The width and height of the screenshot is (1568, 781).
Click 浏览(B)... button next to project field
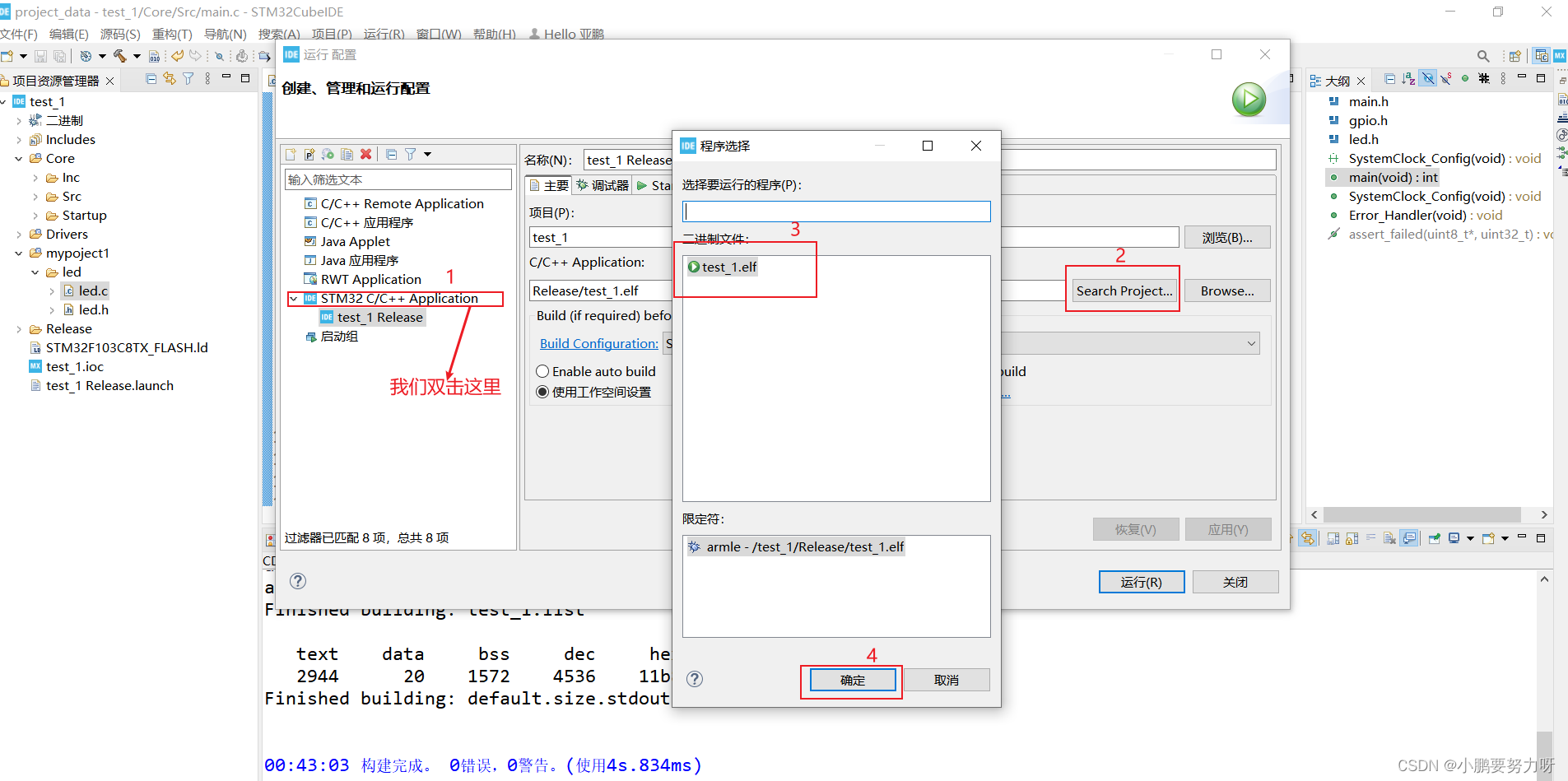click(x=1227, y=237)
